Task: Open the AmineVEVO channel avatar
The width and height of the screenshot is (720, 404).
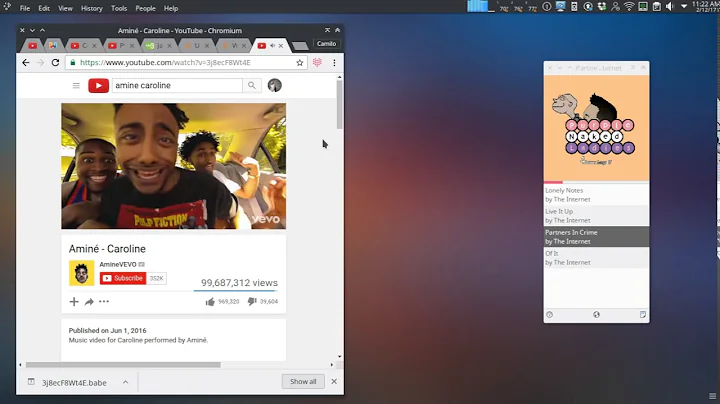Action: (81, 273)
